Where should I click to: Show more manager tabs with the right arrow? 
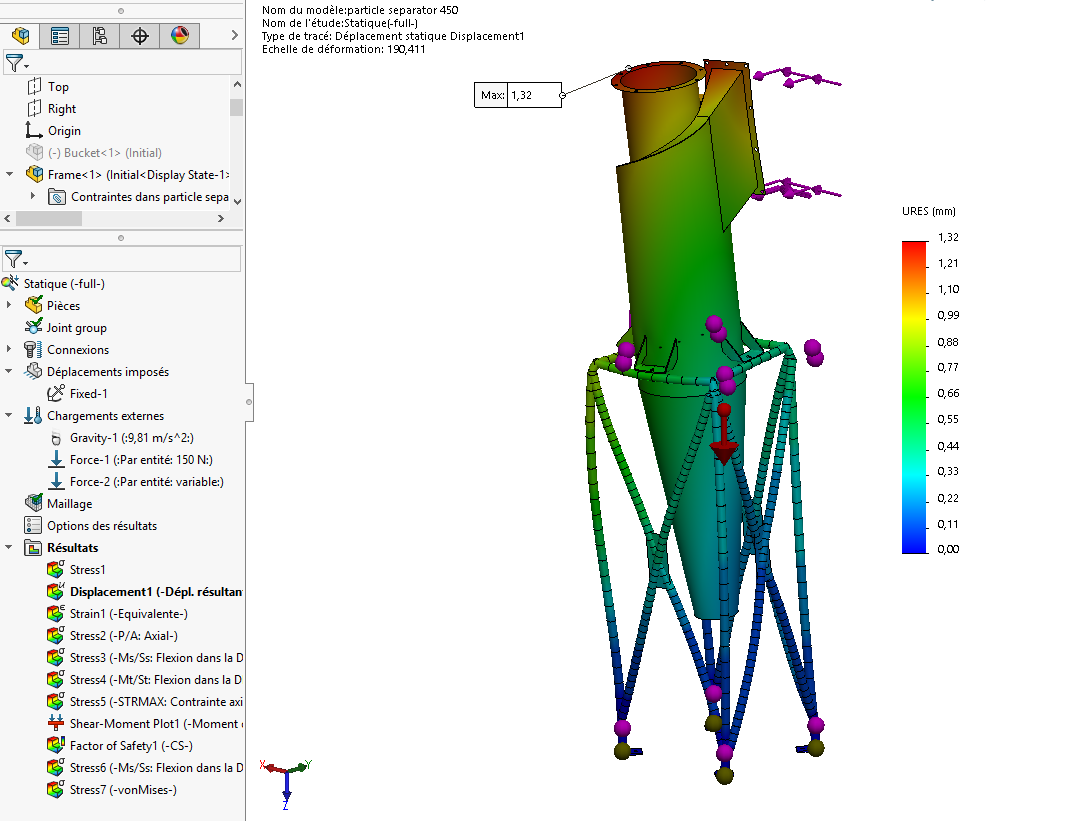[x=234, y=35]
